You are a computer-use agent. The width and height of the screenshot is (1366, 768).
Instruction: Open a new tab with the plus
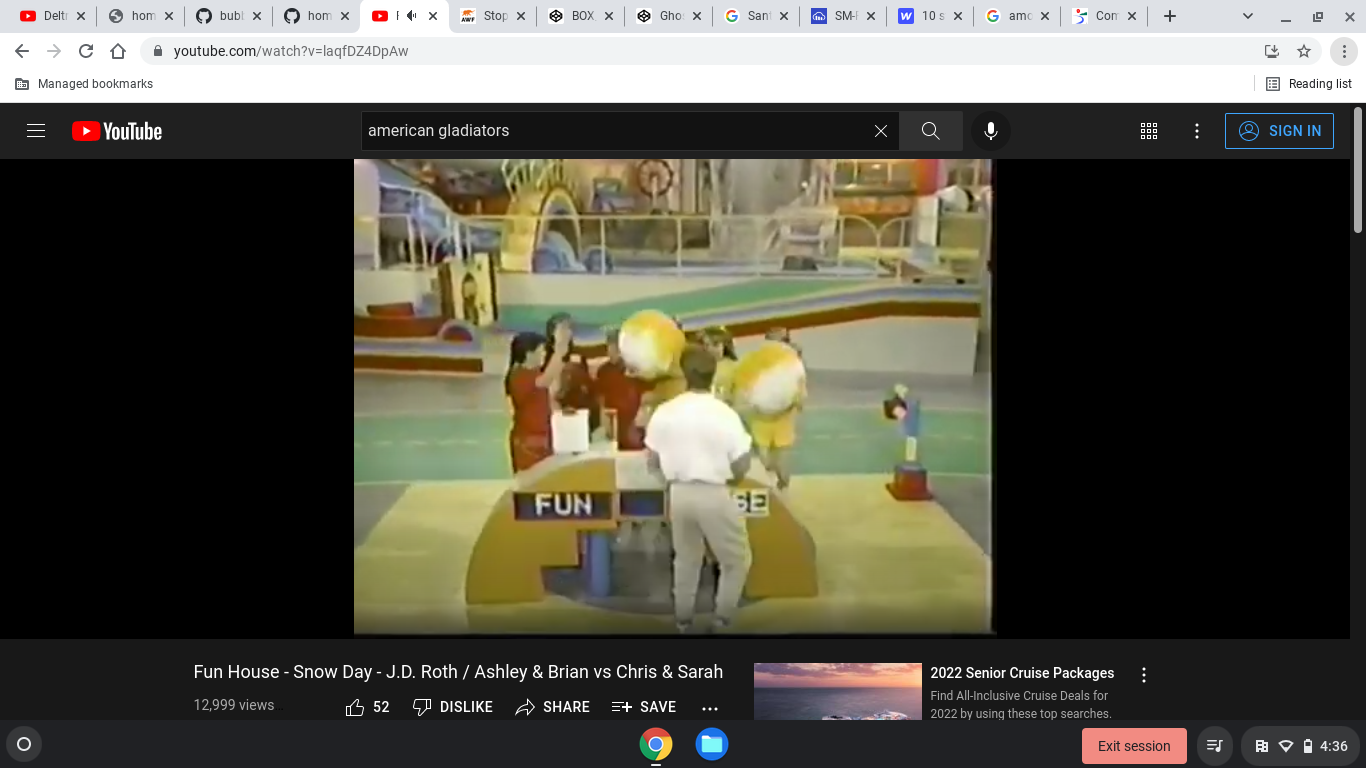[x=1170, y=16]
